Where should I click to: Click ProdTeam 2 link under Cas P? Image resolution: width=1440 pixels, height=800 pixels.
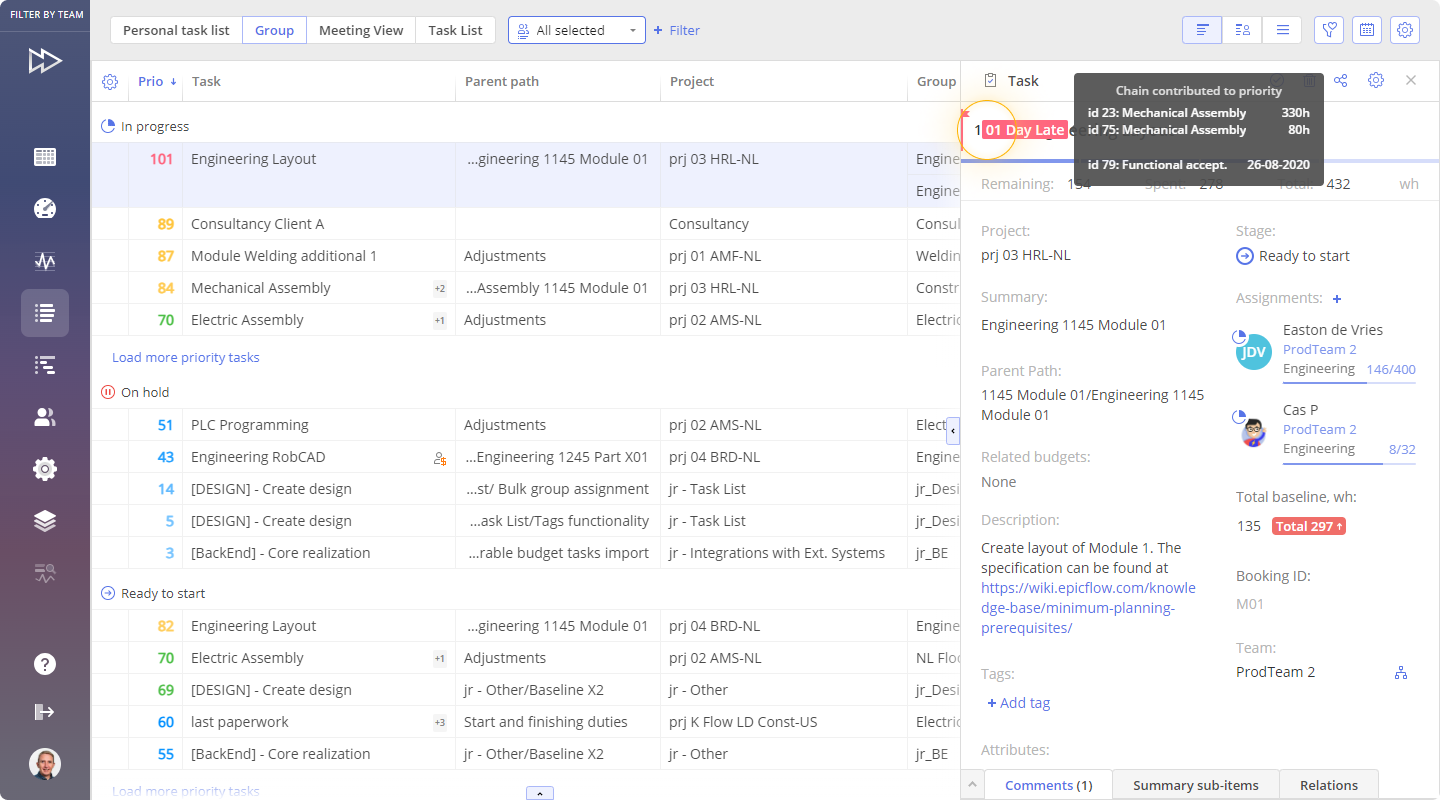(x=1319, y=430)
